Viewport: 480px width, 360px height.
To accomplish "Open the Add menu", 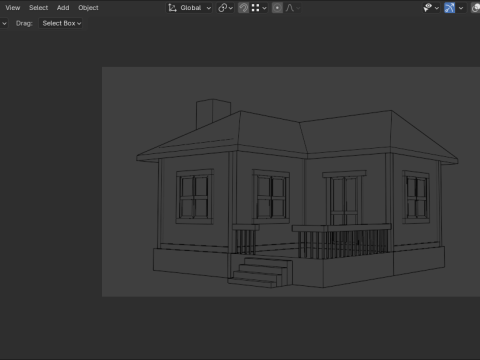I will (x=63, y=8).
